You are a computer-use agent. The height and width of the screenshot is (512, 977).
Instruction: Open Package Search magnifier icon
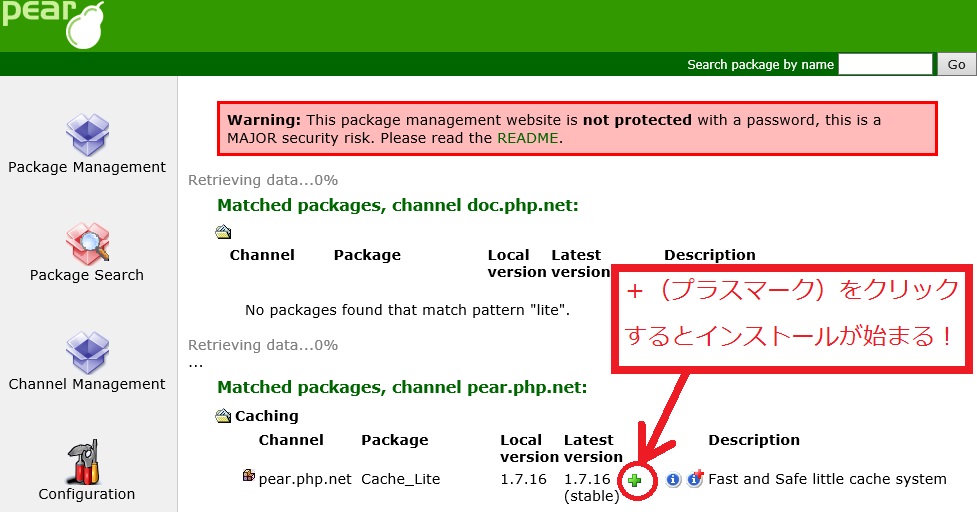tap(87, 244)
